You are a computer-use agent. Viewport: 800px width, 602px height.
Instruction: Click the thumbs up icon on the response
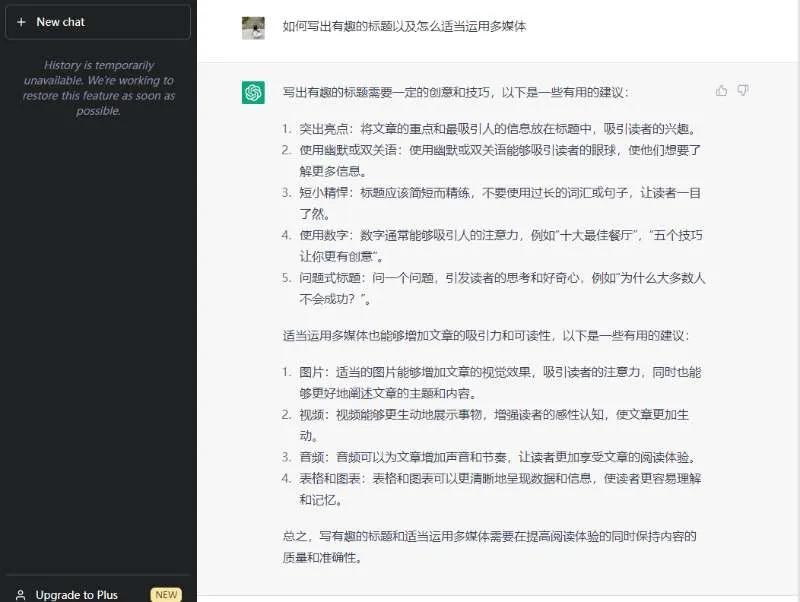(x=721, y=91)
